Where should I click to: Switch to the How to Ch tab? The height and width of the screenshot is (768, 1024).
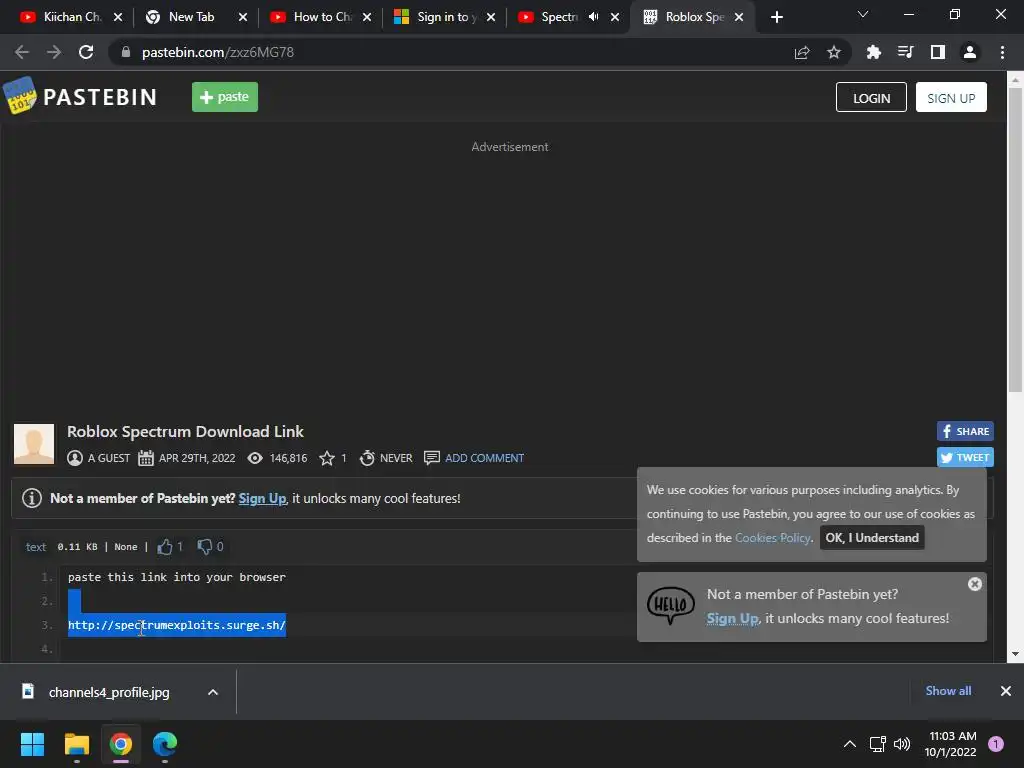click(320, 17)
